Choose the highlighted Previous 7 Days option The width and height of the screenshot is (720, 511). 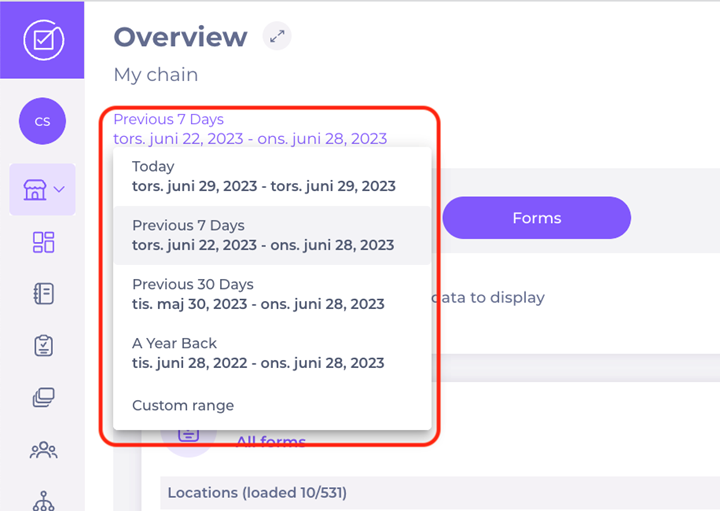(263, 235)
